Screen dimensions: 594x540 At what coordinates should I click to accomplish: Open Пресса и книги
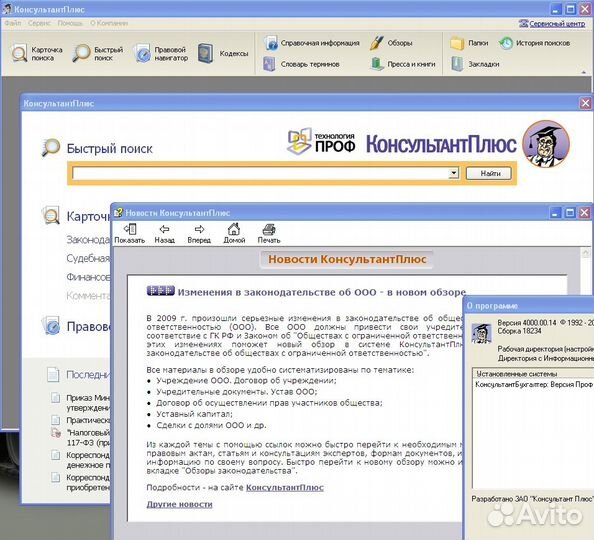point(403,64)
